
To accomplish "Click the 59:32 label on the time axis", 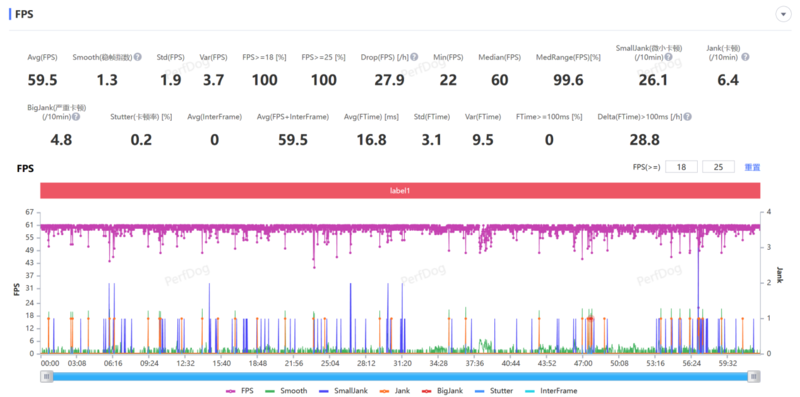I will [x=727, y=363].
